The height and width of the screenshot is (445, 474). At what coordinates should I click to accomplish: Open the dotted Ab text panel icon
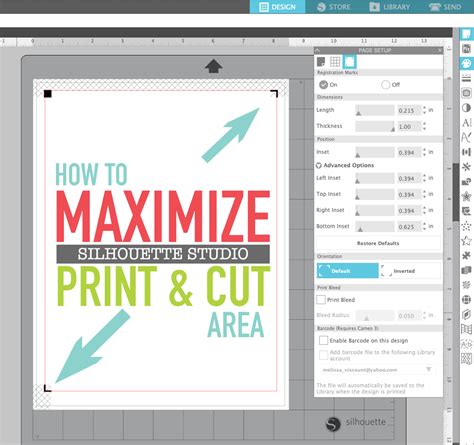[467, 344]
